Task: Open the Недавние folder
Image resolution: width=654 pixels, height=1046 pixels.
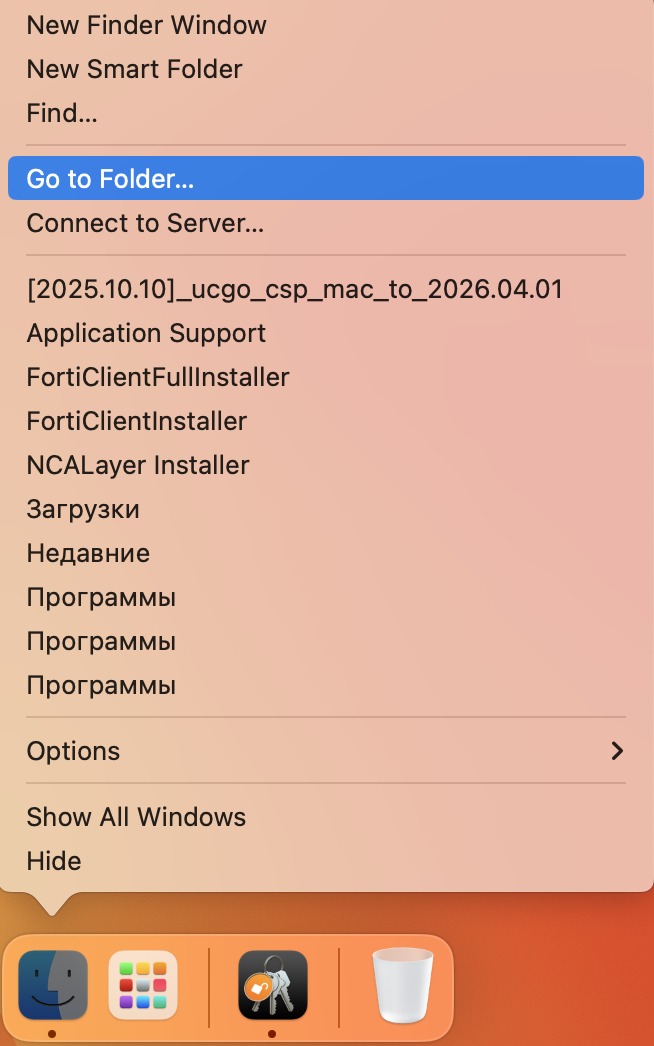Action: [89, 553]
